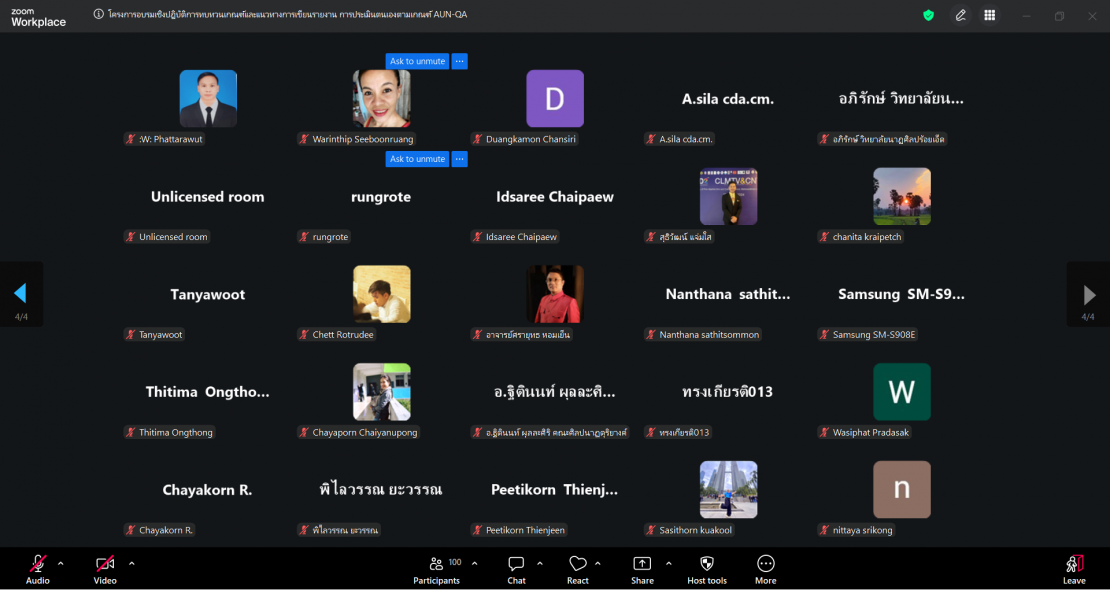Select Sasithorn kuakool's video thumbnail
The height and width of the screenshot is (590, 1110).
pos(728,489)
